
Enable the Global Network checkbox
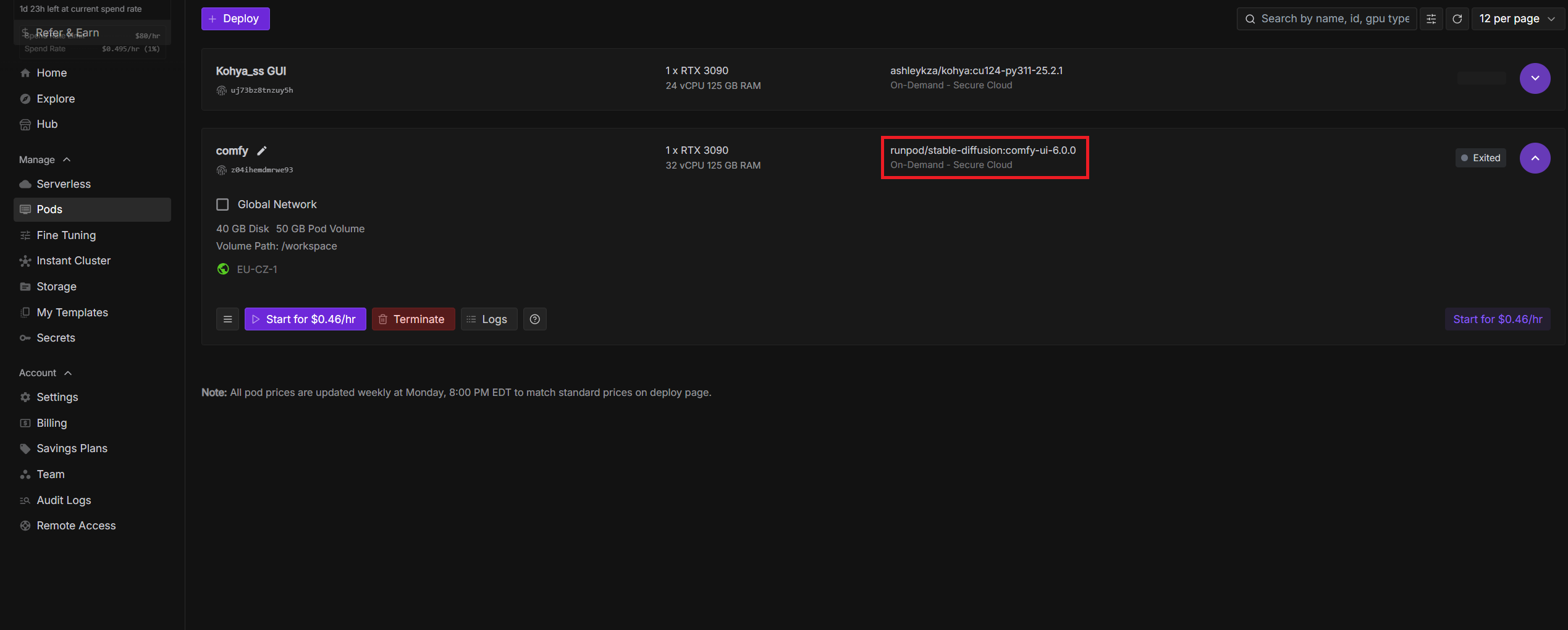click(x=222, y=204)
